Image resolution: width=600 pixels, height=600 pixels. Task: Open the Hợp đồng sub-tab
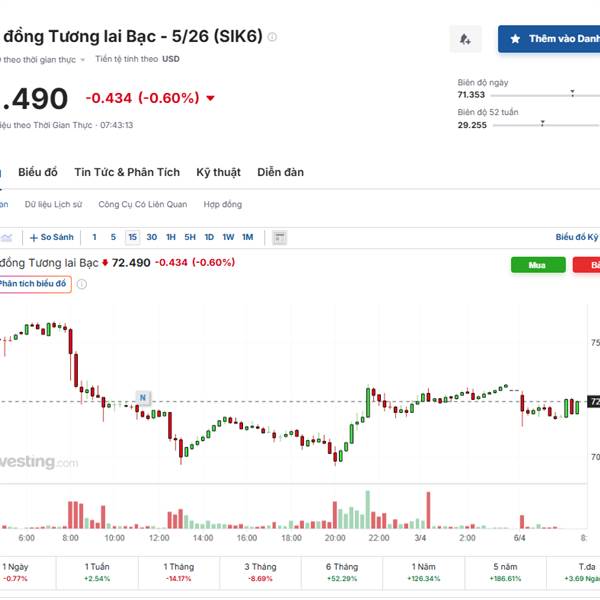pyautogui.click(x=223, y=204)
